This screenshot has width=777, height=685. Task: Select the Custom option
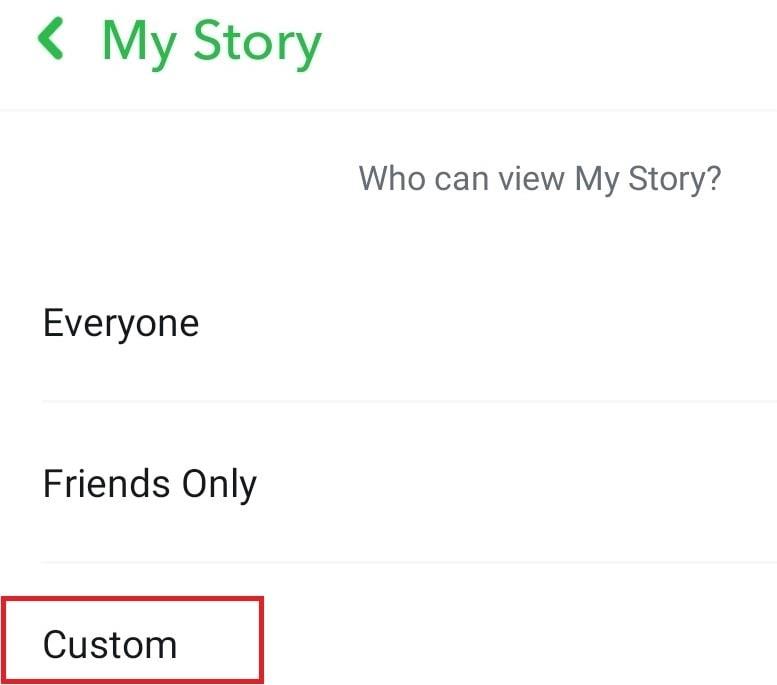(110, 644)
